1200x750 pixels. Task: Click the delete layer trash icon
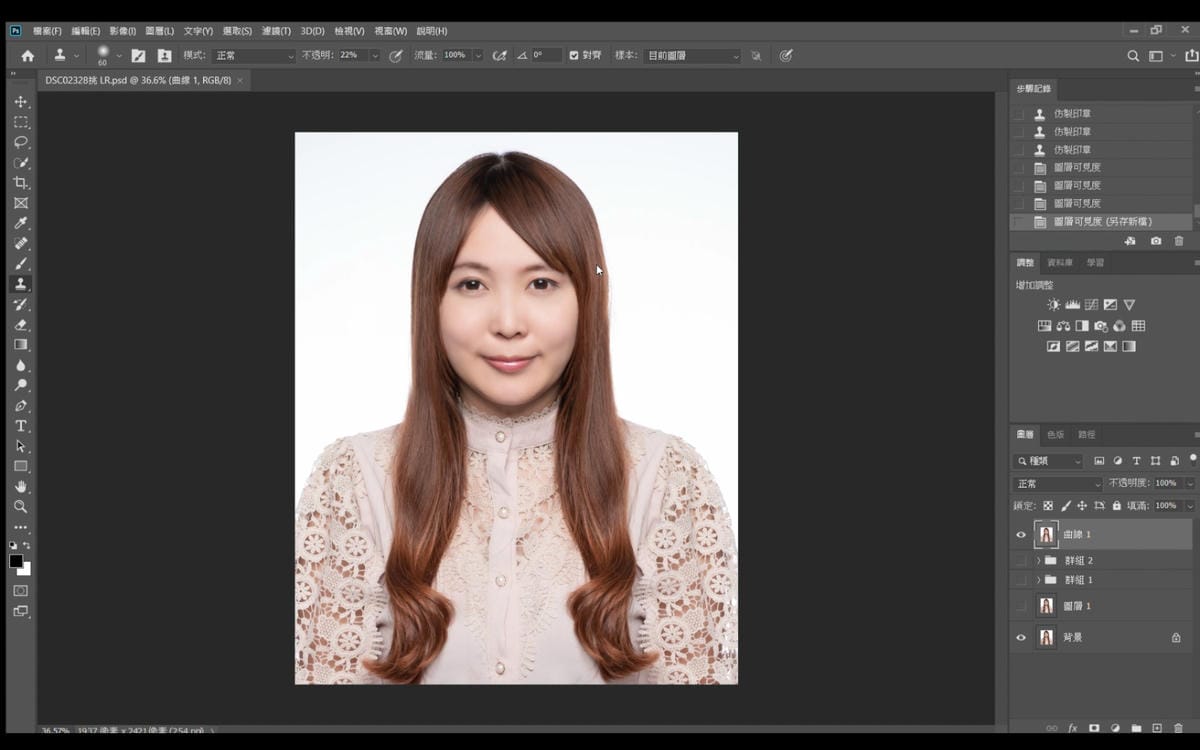(1178, 728)
